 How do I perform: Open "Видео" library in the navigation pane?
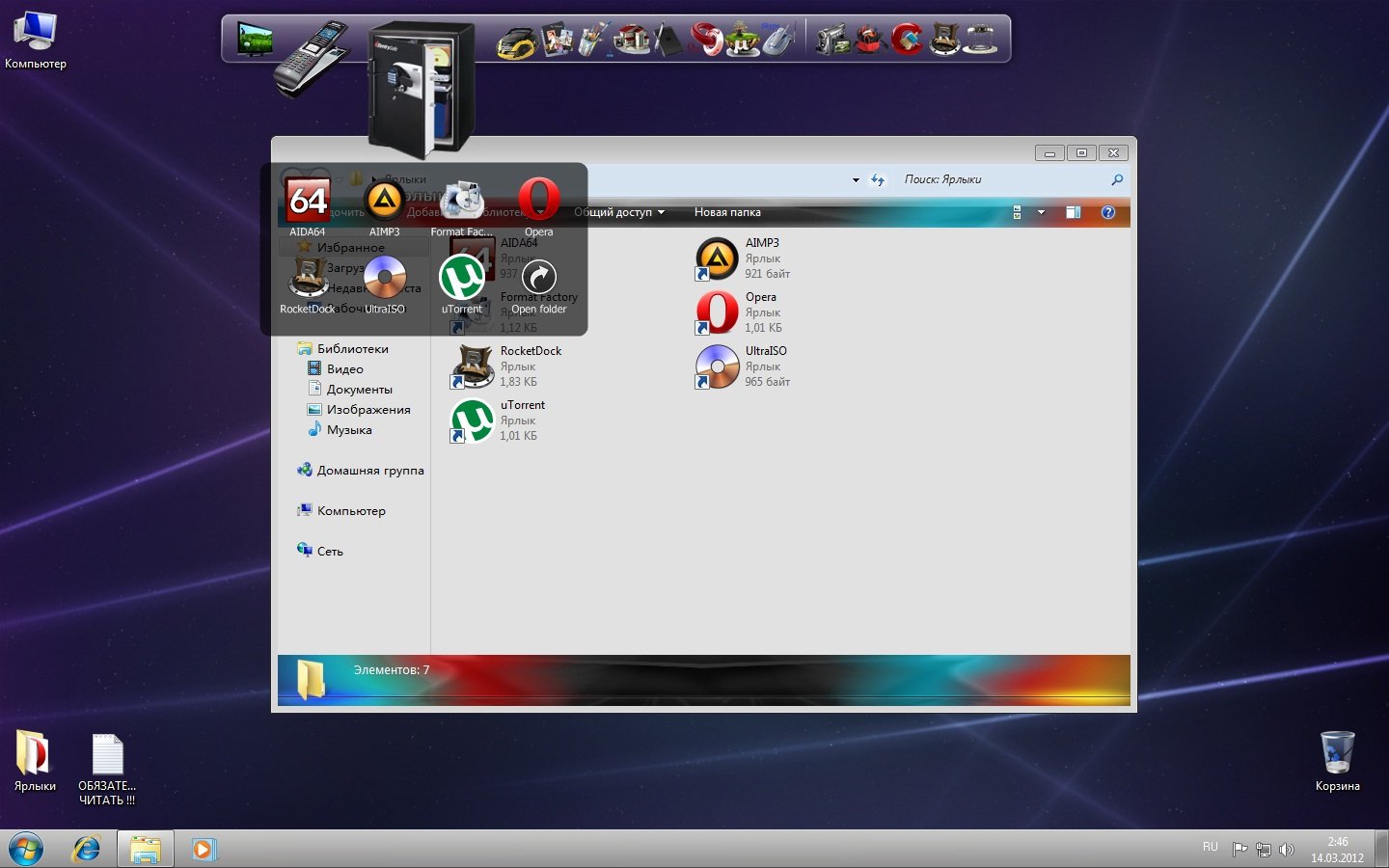click(x=336, y=369)
